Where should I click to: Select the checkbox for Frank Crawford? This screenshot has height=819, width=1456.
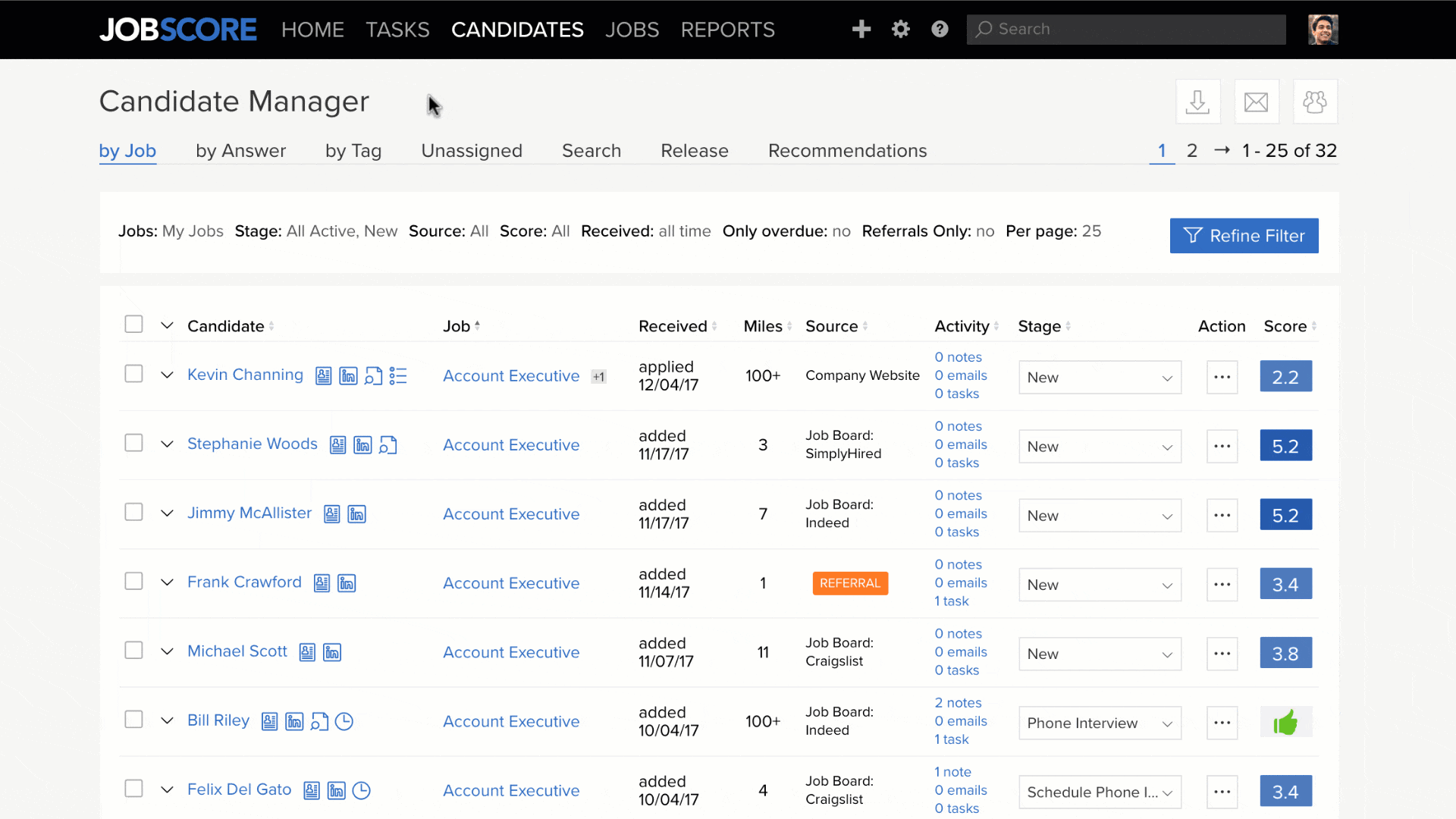133,582
